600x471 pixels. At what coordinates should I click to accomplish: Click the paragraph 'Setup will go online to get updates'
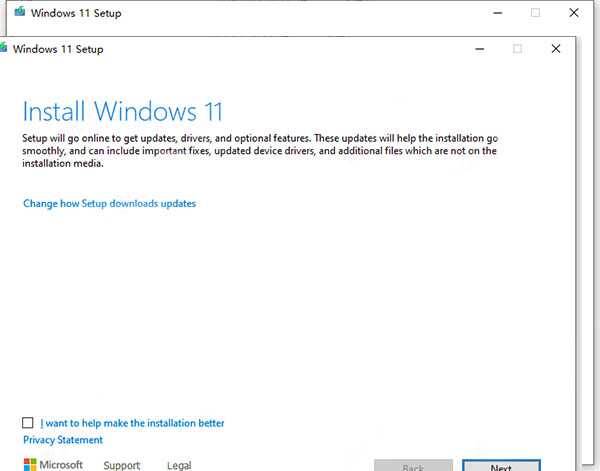pos(260,151)
